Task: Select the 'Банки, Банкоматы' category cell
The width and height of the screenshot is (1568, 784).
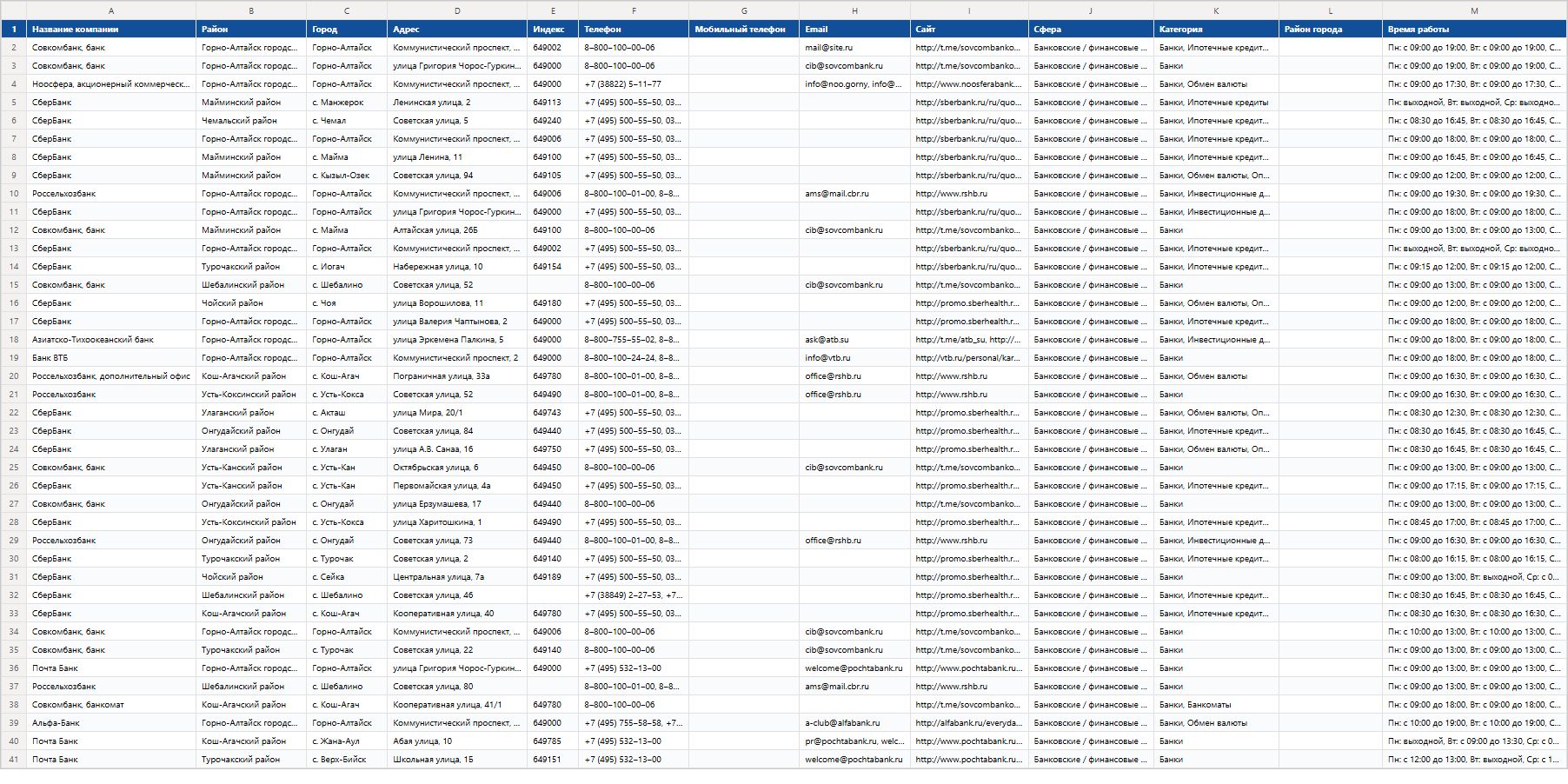Action: tap(1216, 705)
